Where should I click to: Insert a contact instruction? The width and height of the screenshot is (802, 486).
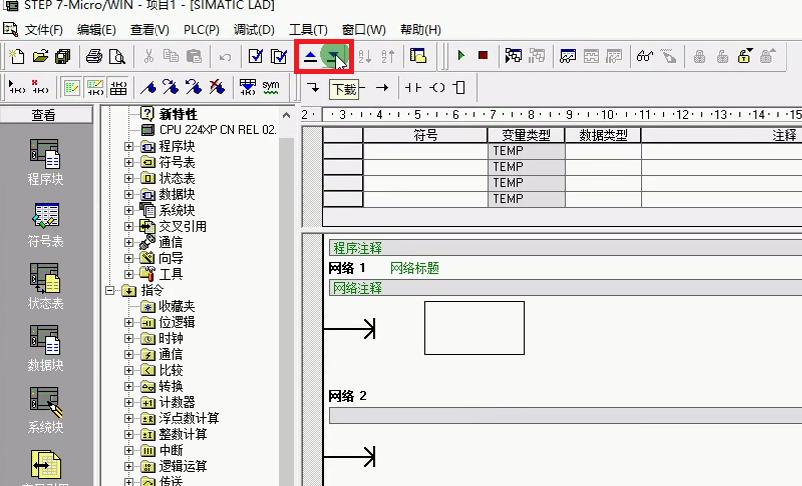413,87
